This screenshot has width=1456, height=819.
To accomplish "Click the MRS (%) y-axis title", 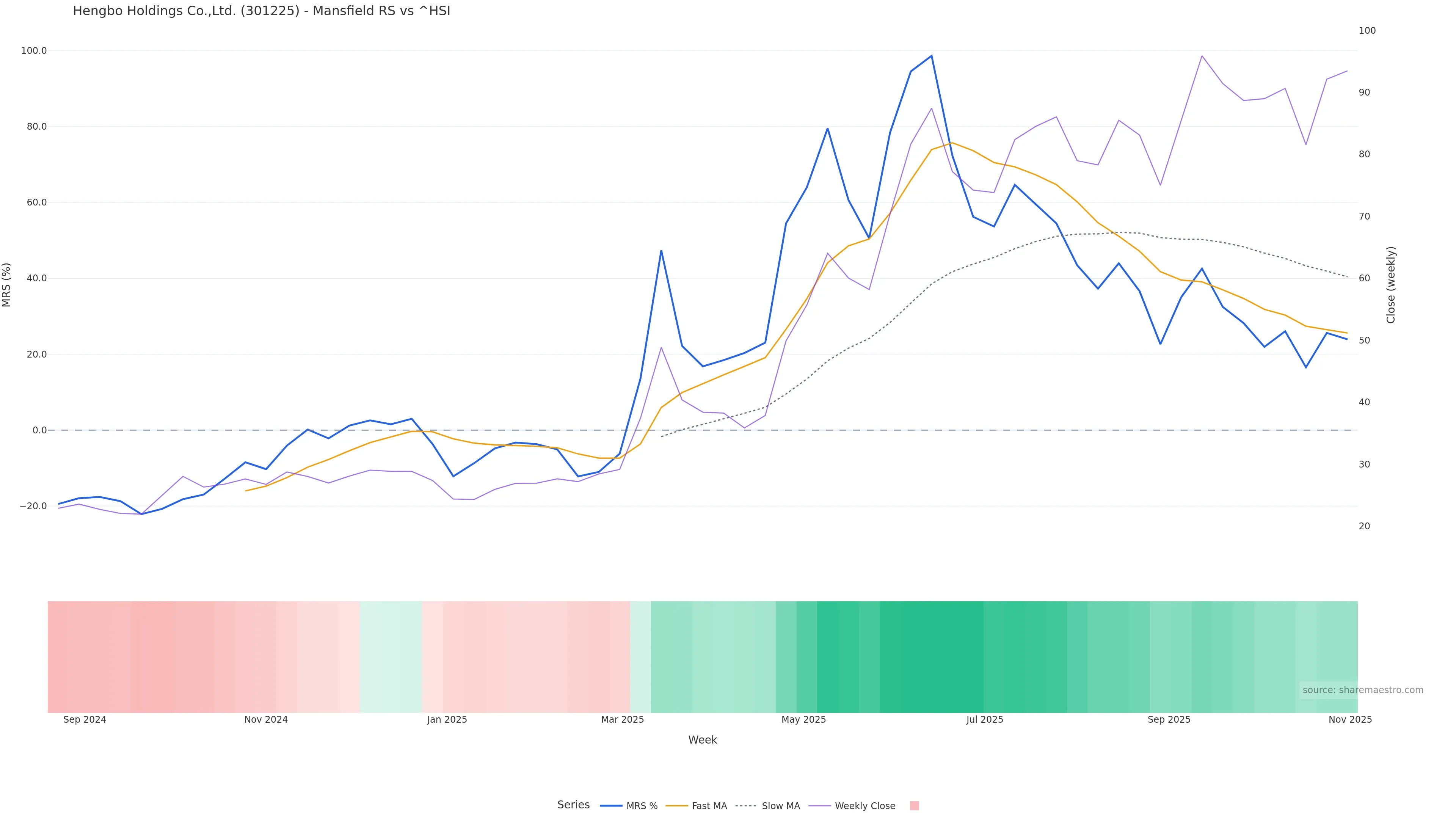I will [7, 285].
